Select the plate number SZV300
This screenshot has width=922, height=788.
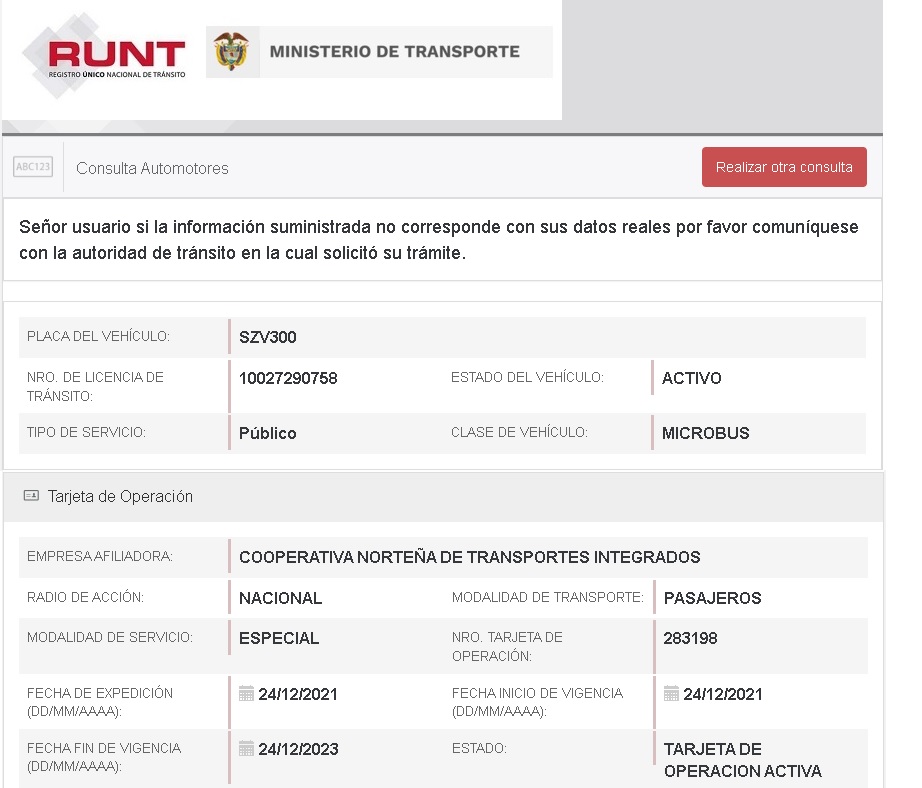pos(267,337)
